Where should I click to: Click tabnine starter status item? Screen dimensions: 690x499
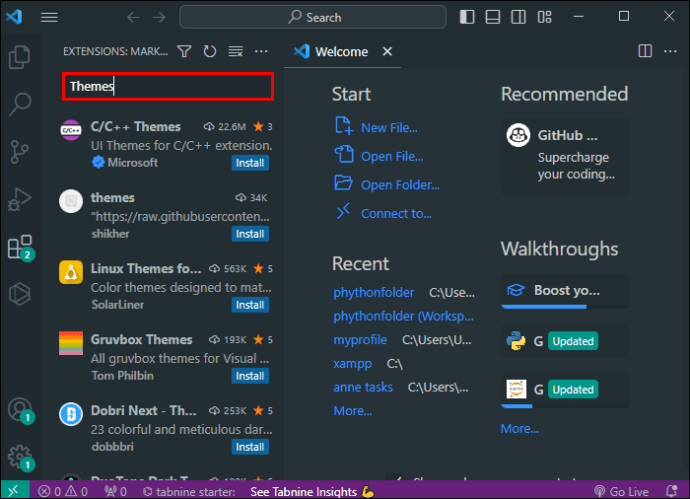[189, 491]
